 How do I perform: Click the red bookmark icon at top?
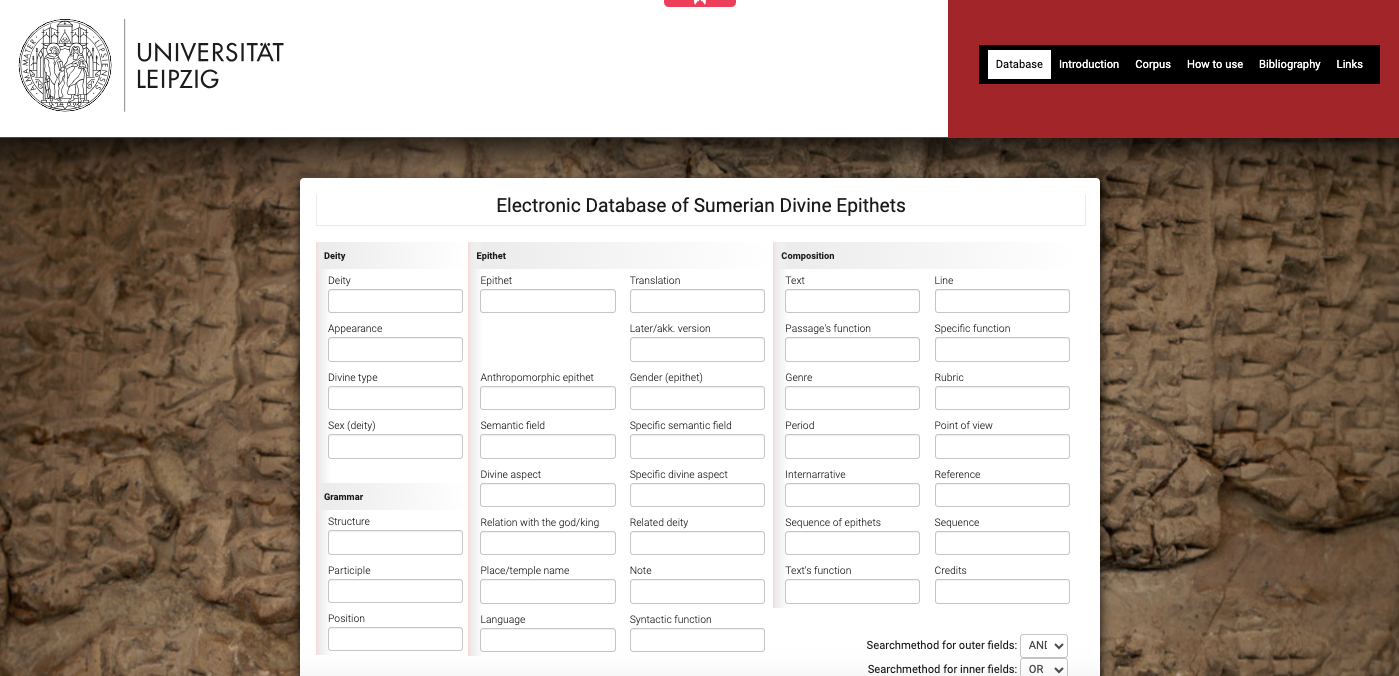[x=699, y=3]
